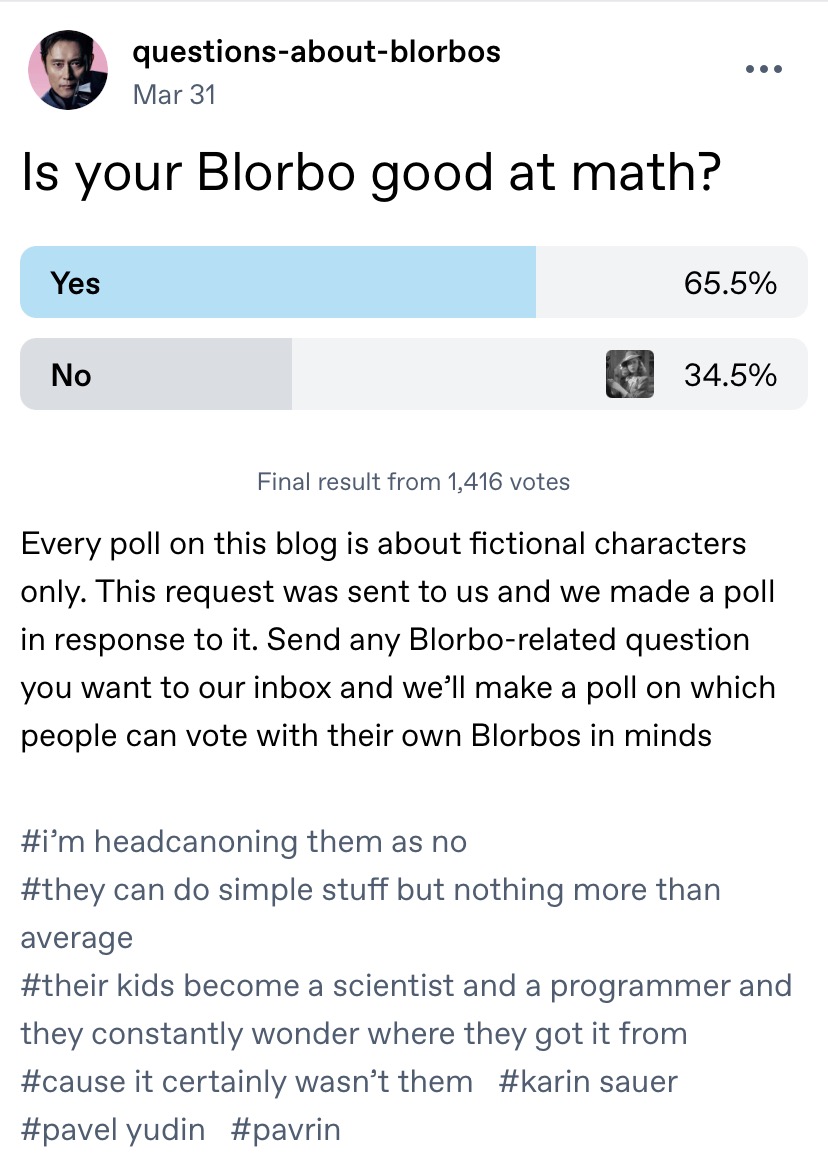Open the three-dots post options menu
The width and height of the screenshot is (828, 1159).
764,69
